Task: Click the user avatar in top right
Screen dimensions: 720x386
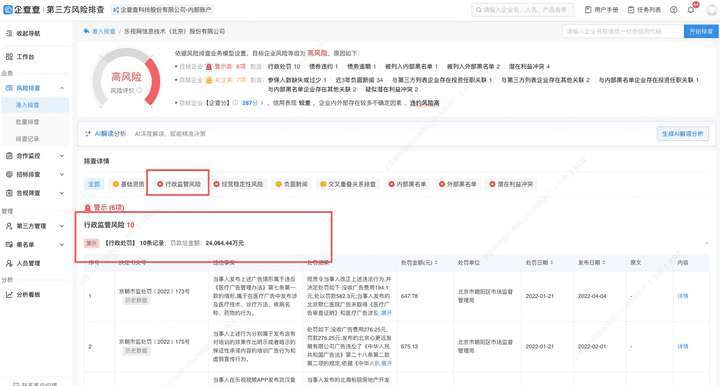Action: point(711,10)
